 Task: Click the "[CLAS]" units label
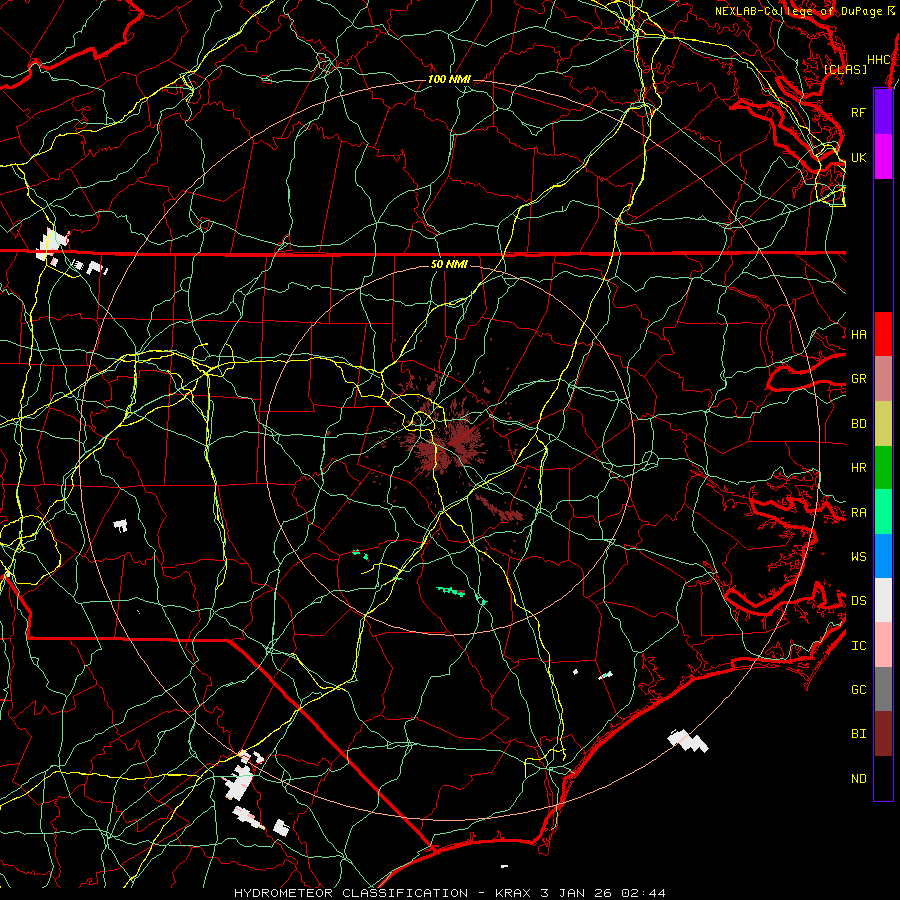click(x=845, y=69)
